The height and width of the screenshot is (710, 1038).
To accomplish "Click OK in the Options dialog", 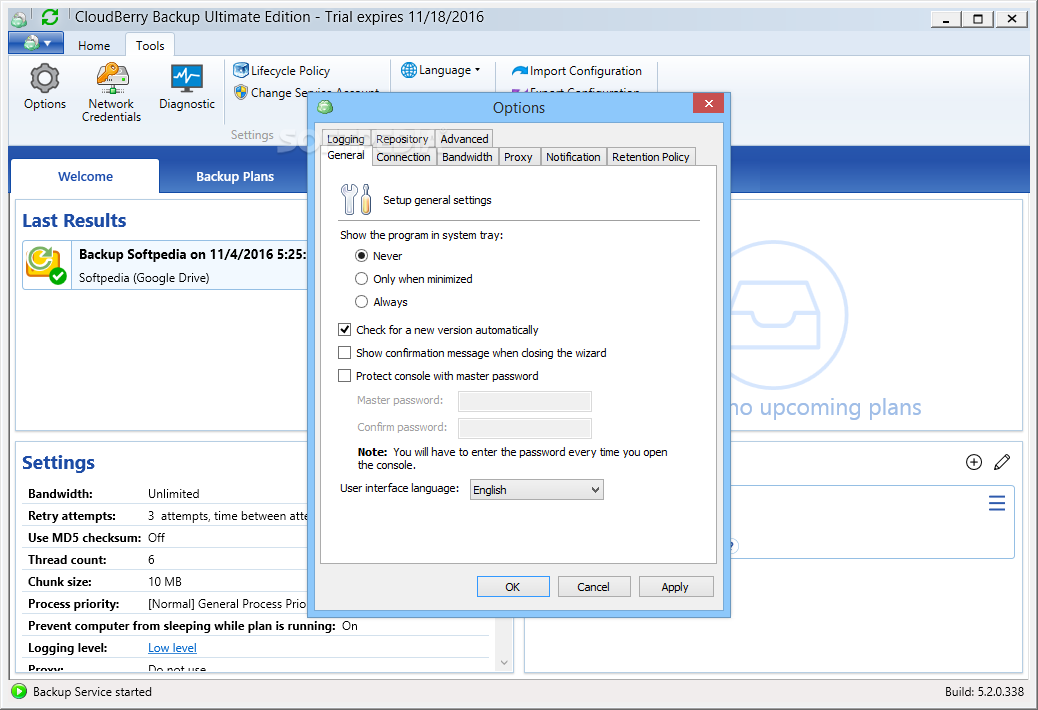I will (x=513, y=587).
